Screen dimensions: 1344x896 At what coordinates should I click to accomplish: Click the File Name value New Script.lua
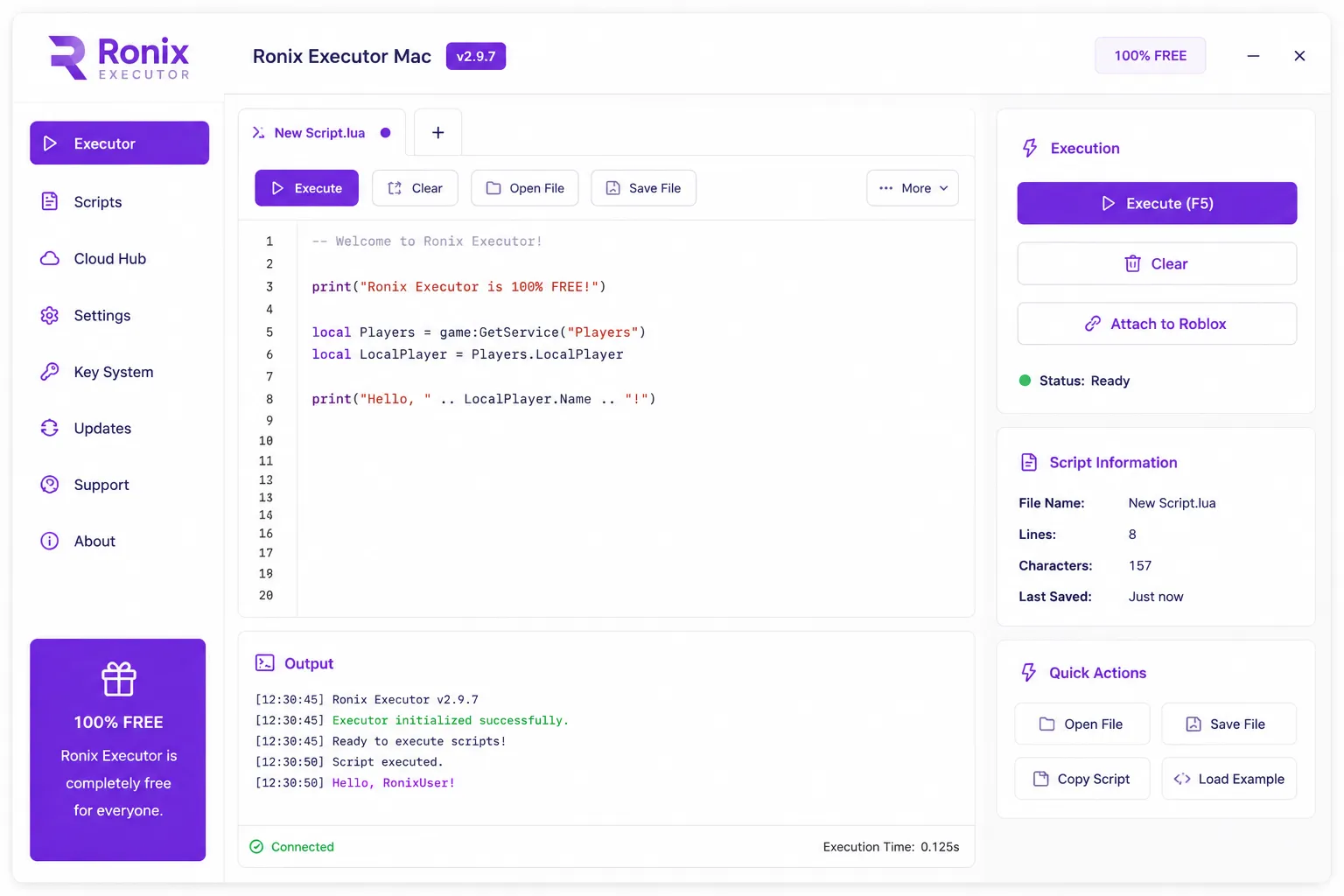click(1172, 503)
